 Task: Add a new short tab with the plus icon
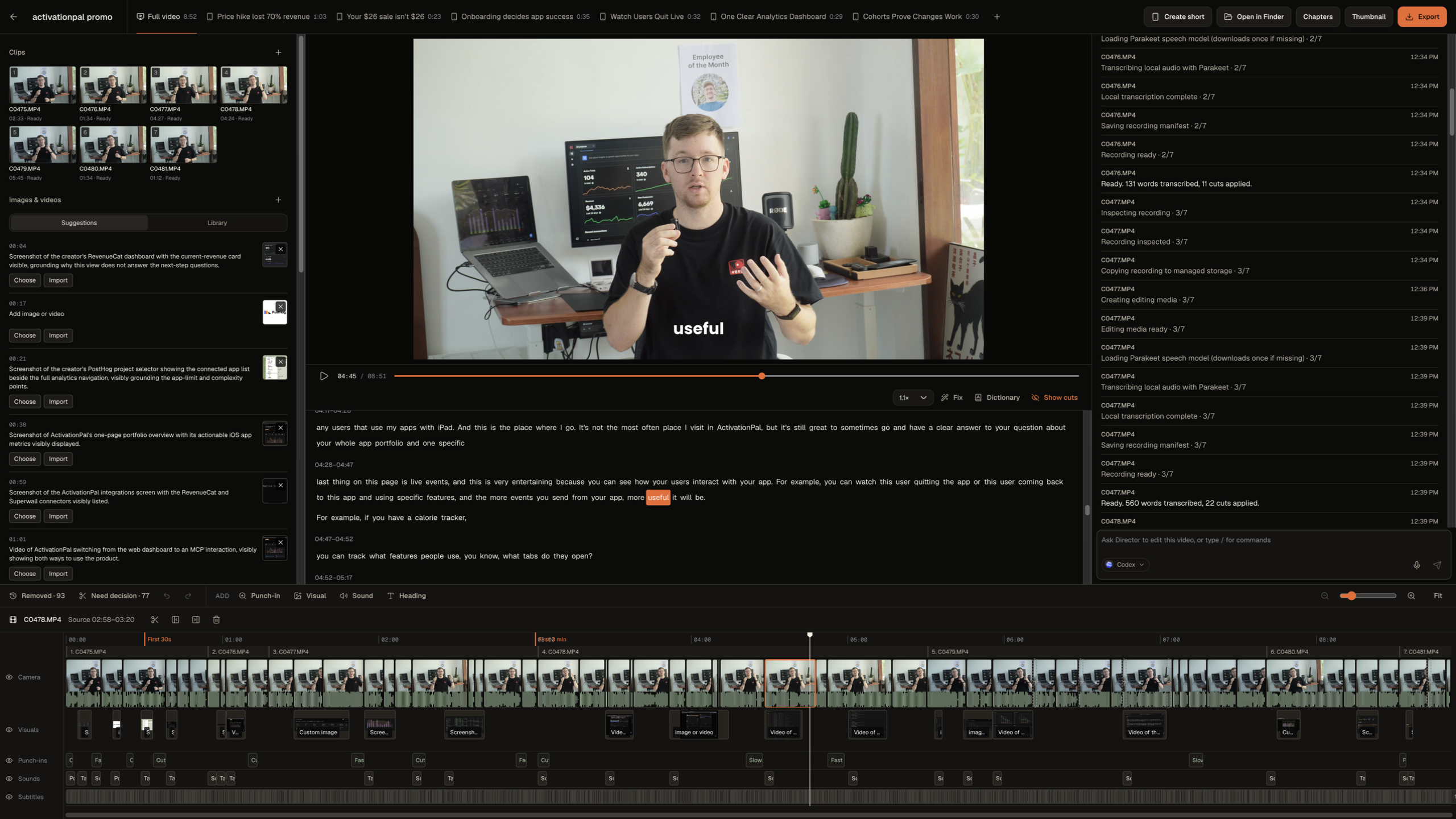[x=996, y=17]
